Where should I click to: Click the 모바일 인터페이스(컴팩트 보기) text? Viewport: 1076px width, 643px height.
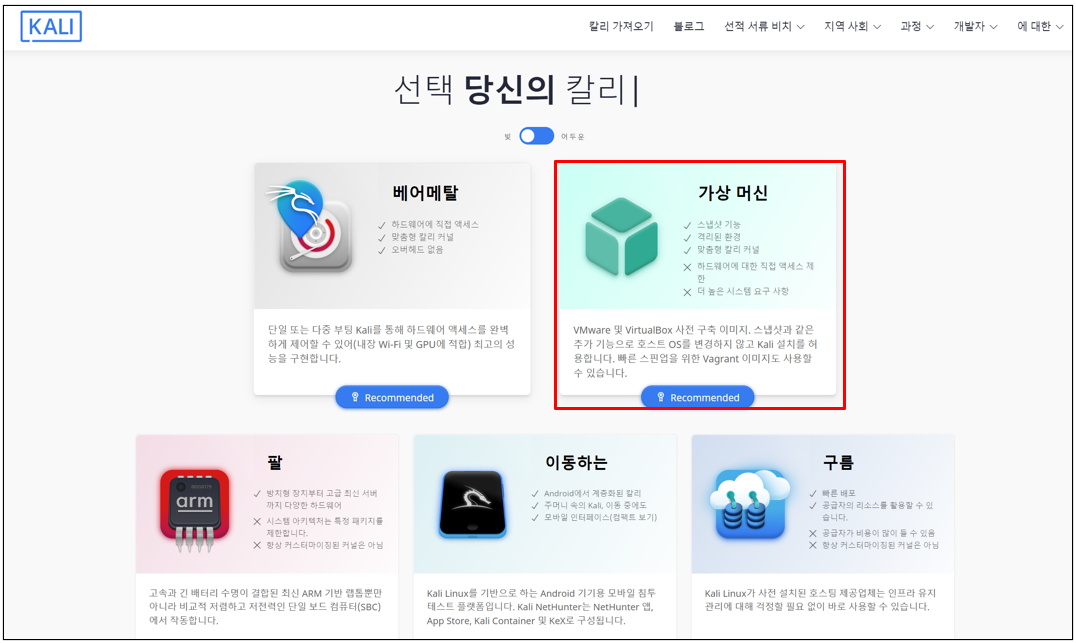[x=600, y=517]
